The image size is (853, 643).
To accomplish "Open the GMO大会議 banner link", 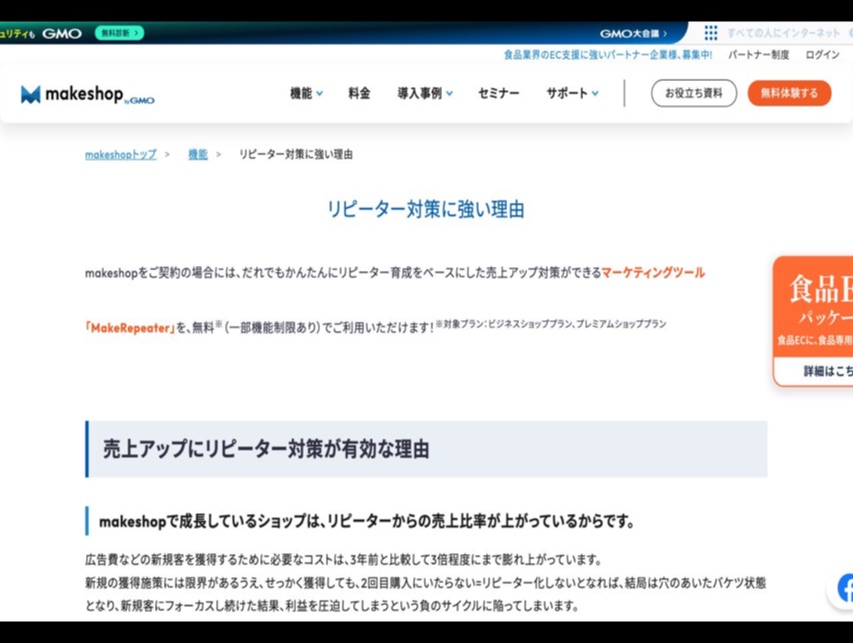I will coord(633,34).
